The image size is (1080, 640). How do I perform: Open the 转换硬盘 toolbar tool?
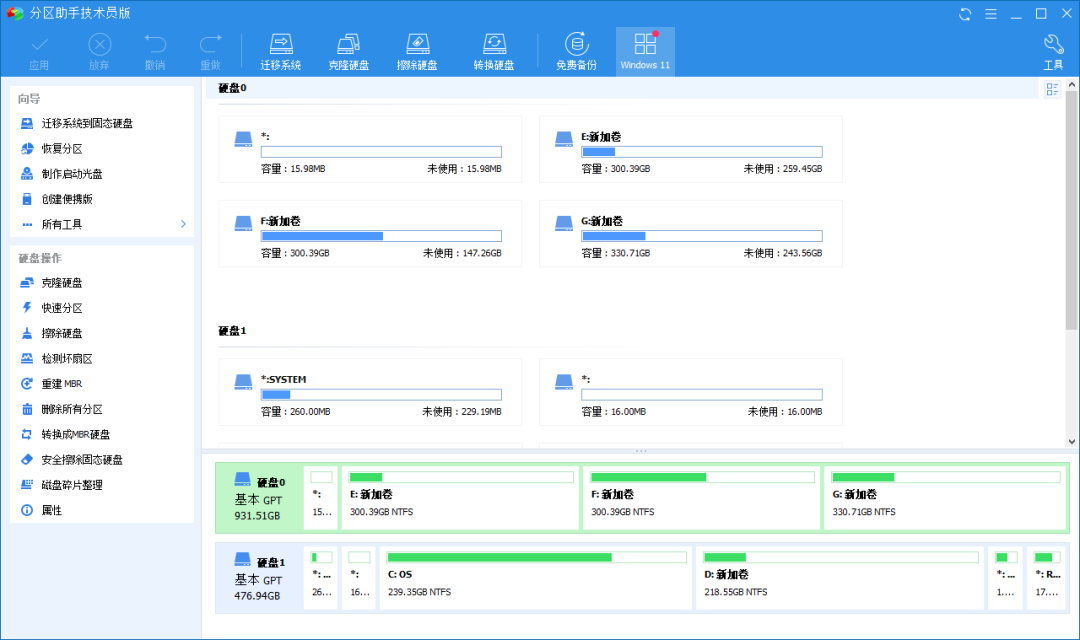[494, 52]
